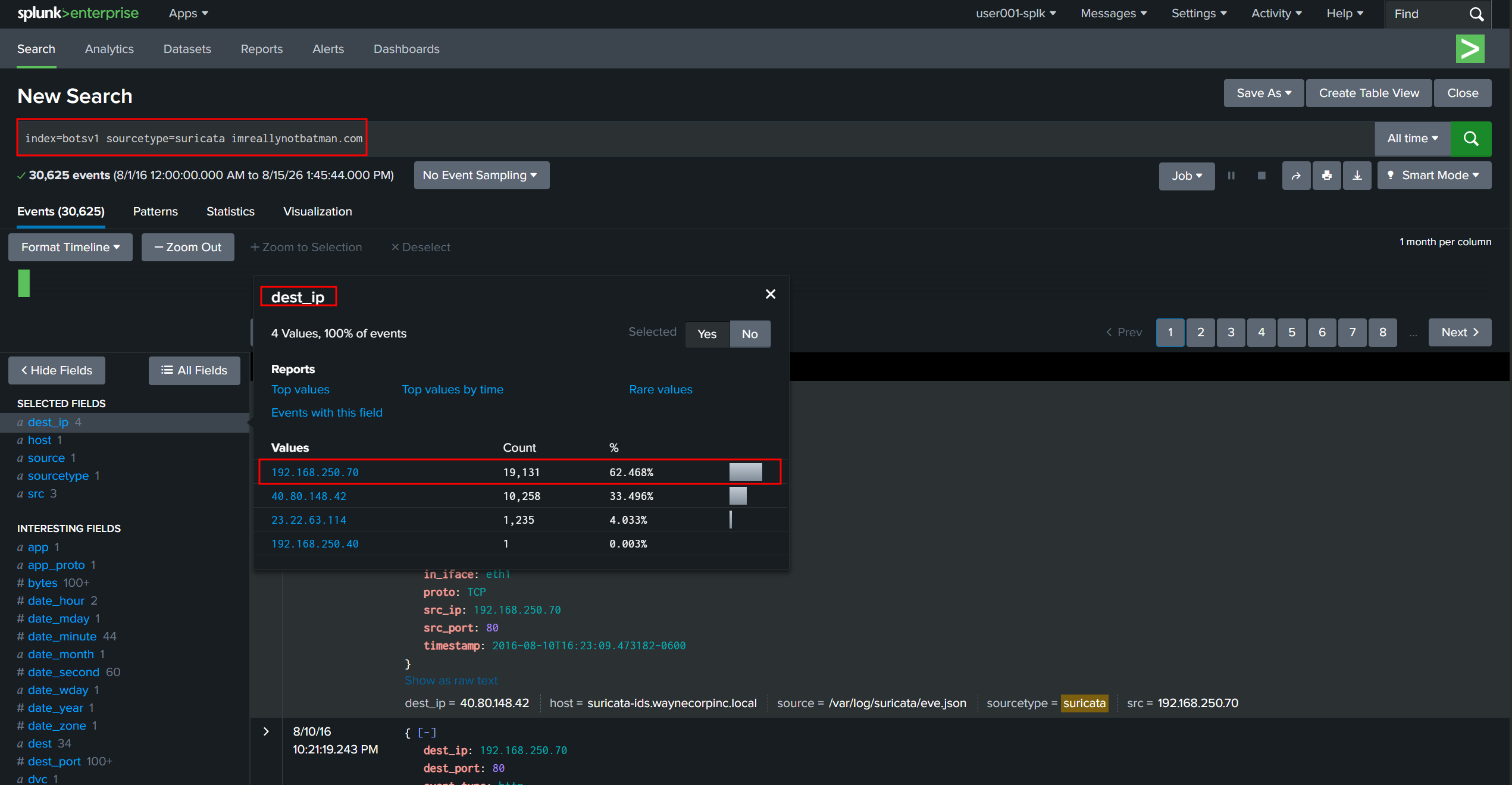The image size is (1512, 785).
Task: Set dest_ip Selected to Yes
Action: 707,334
